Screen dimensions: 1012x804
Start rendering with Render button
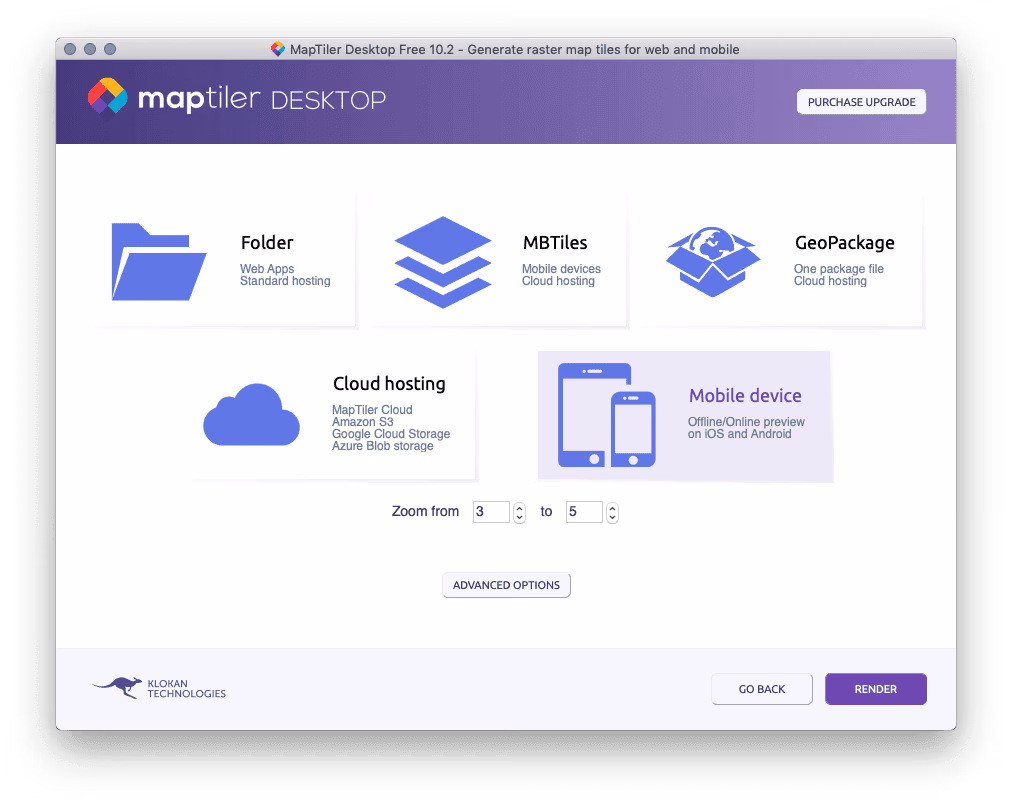pyautogui.click(x=876, y=689)
